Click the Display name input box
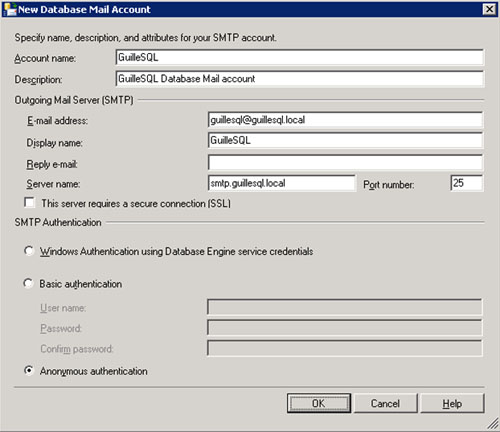The height and width of the screenshot is (432, 500). pyautogui.click(x=345, y=140)
